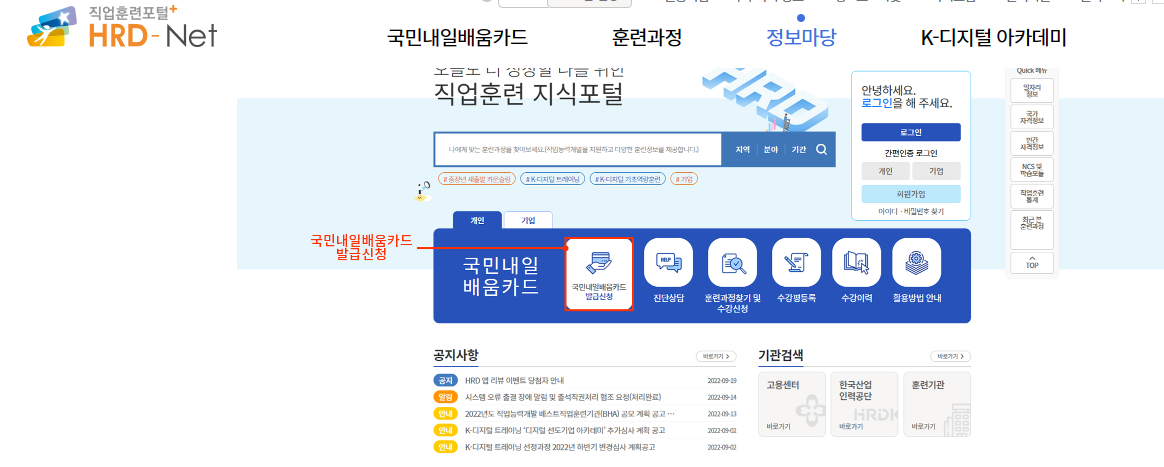Open 일자리 정보 in Quick menu

pos(1032,90)
